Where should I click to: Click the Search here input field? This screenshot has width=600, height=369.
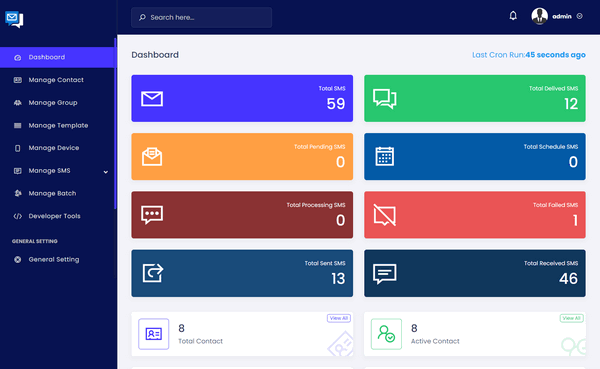tap(201, 17)
